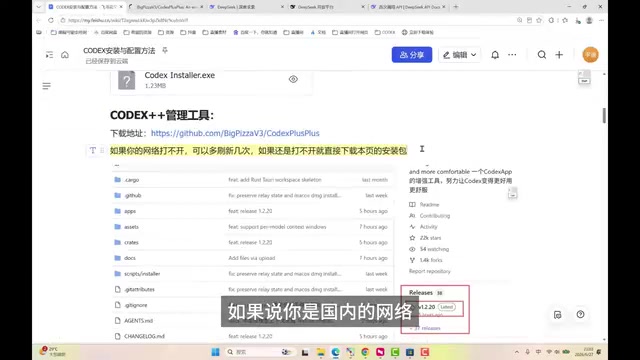Screen dimensions: 640x360
Task: Go to Feishu home via house icon
Action: (x=65, y=55)
